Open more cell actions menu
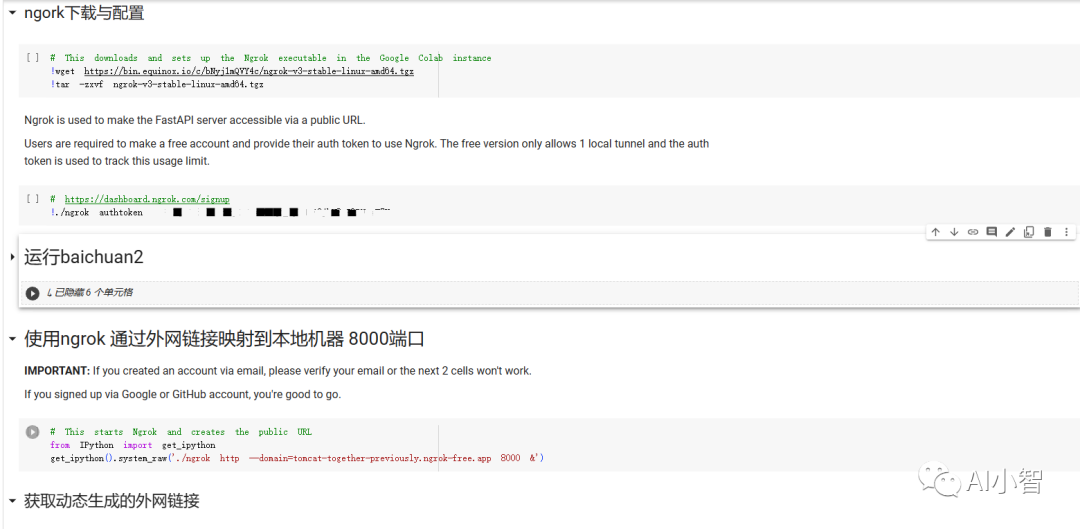The width and height of the screenshot is (1080, 529). tap(1066, 232)
